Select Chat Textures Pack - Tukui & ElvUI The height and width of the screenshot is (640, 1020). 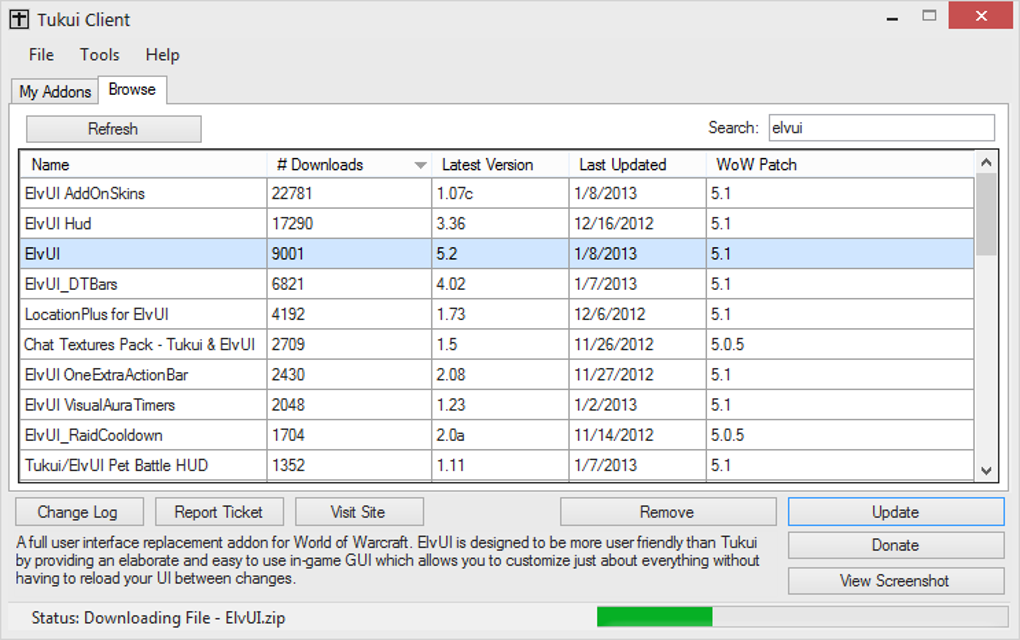pos(497,345)
